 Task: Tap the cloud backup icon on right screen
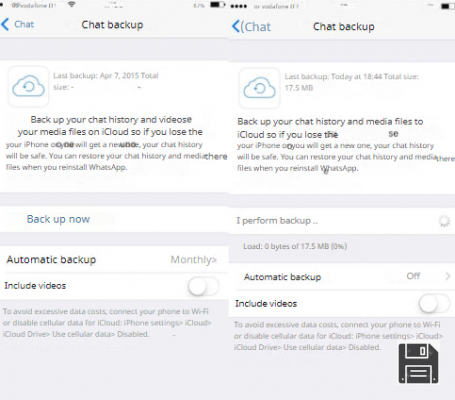[x=260, y=88]
